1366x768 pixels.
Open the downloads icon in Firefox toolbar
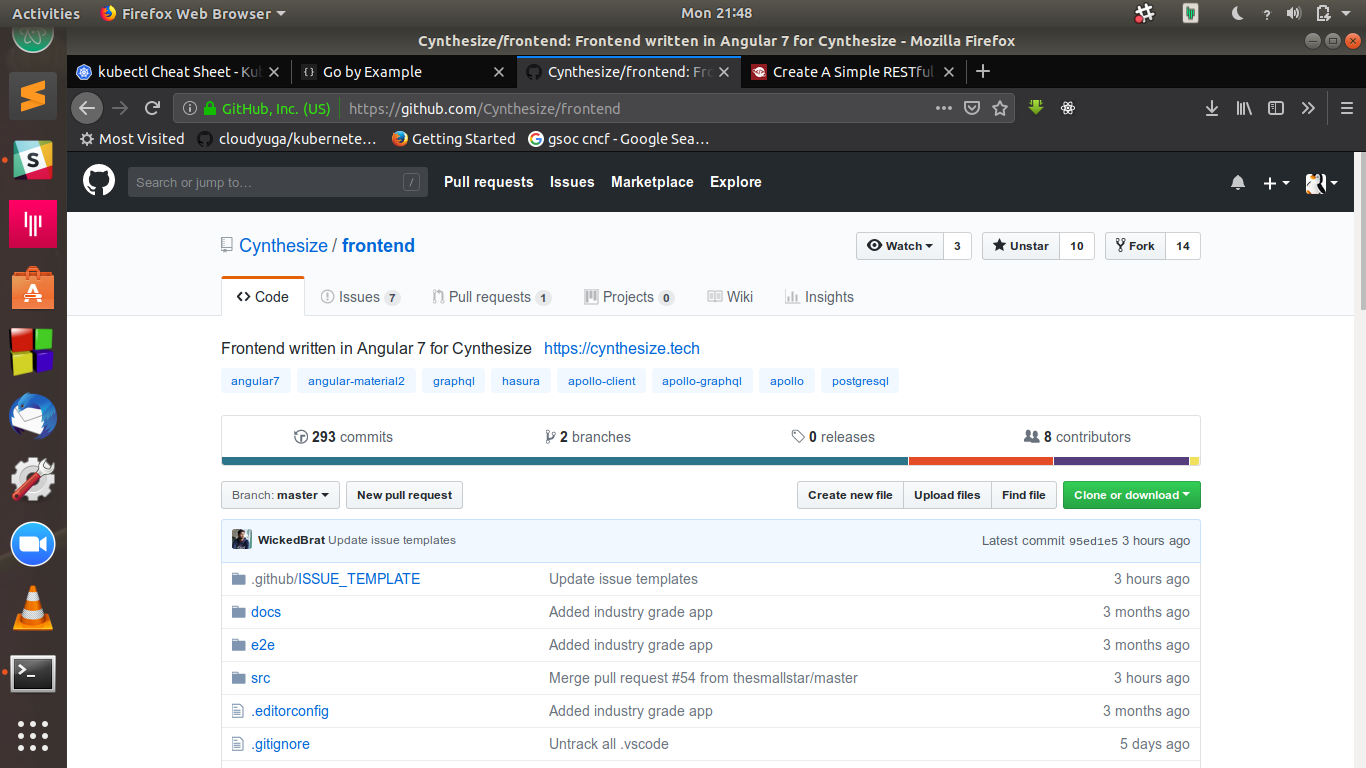[x=1211, y=108]
